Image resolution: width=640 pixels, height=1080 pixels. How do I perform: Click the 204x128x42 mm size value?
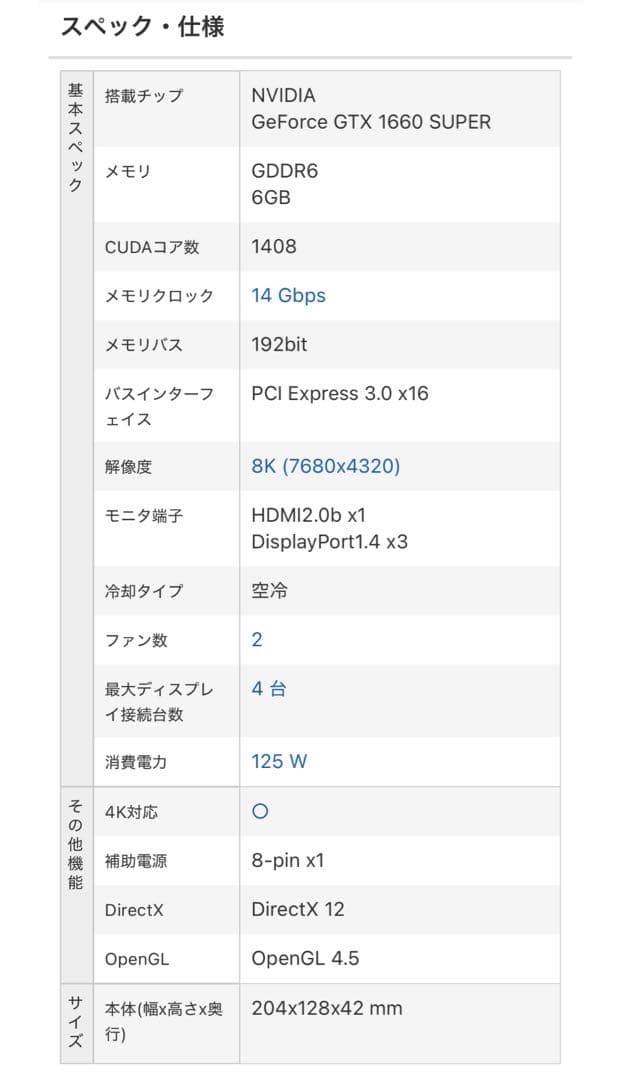(326, 1008)
